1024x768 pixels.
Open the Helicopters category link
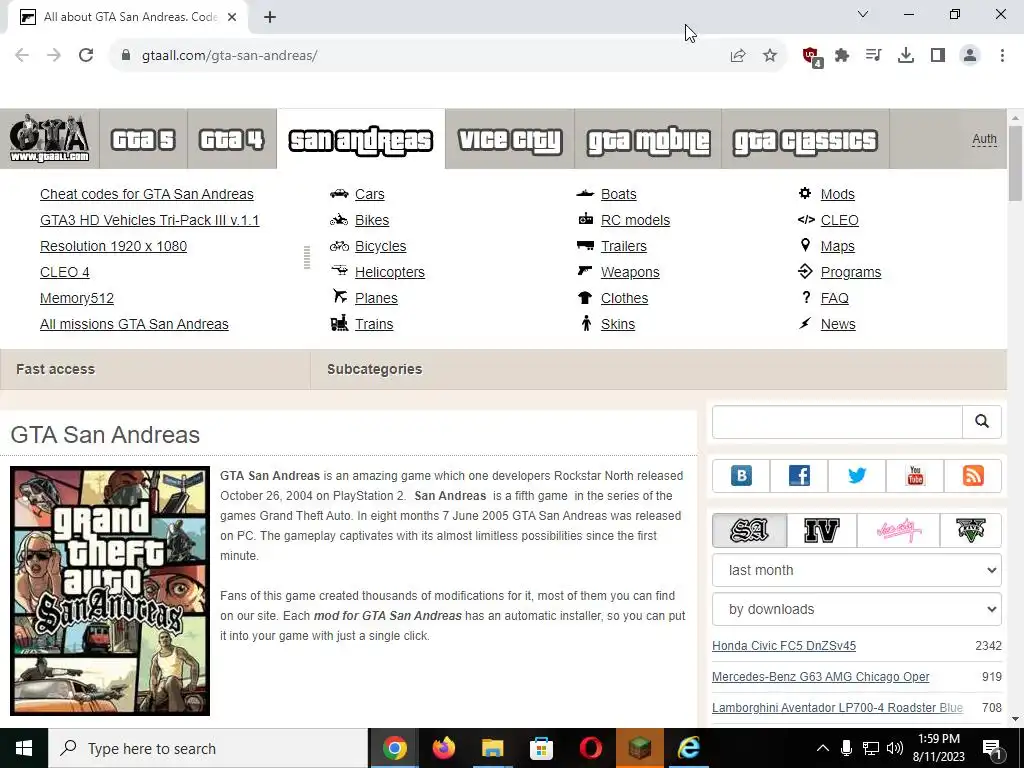(390, 272)
